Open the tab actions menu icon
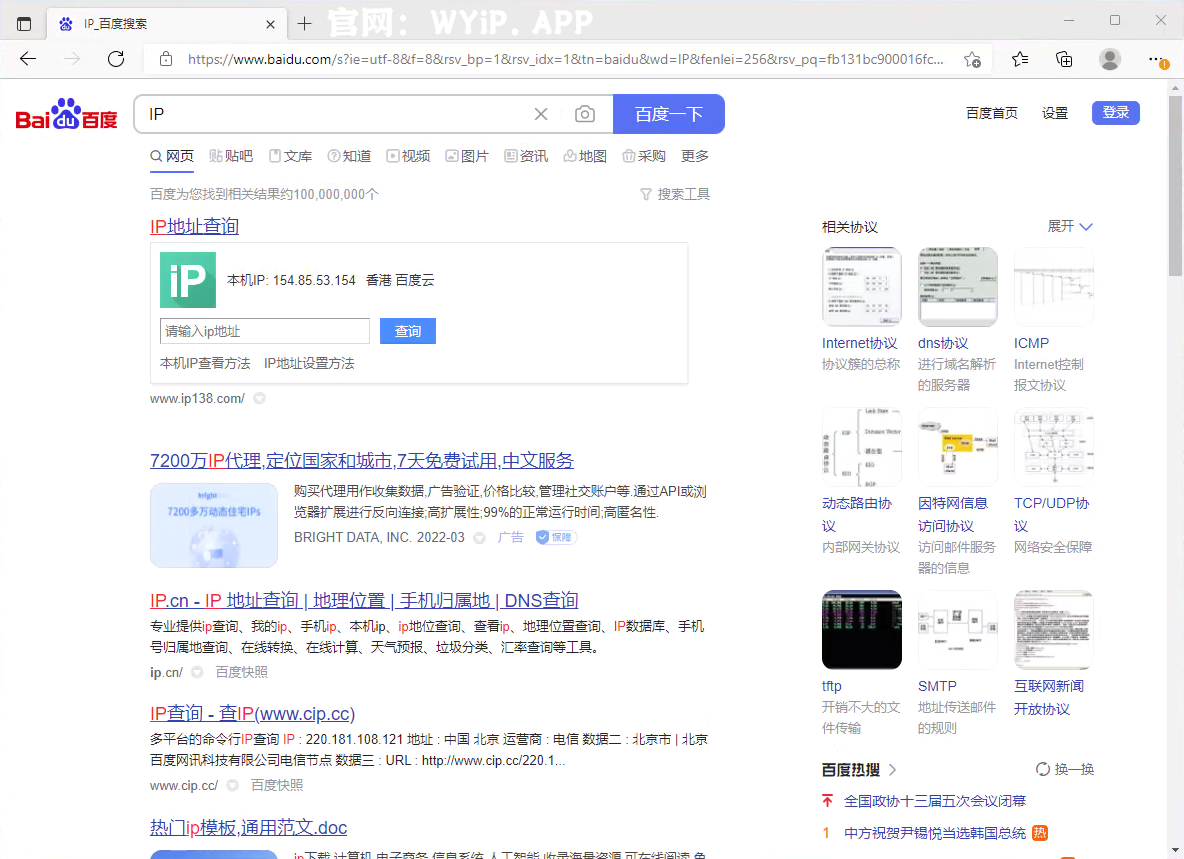Viewport: 1184px width, 859px height. (24, 24)
